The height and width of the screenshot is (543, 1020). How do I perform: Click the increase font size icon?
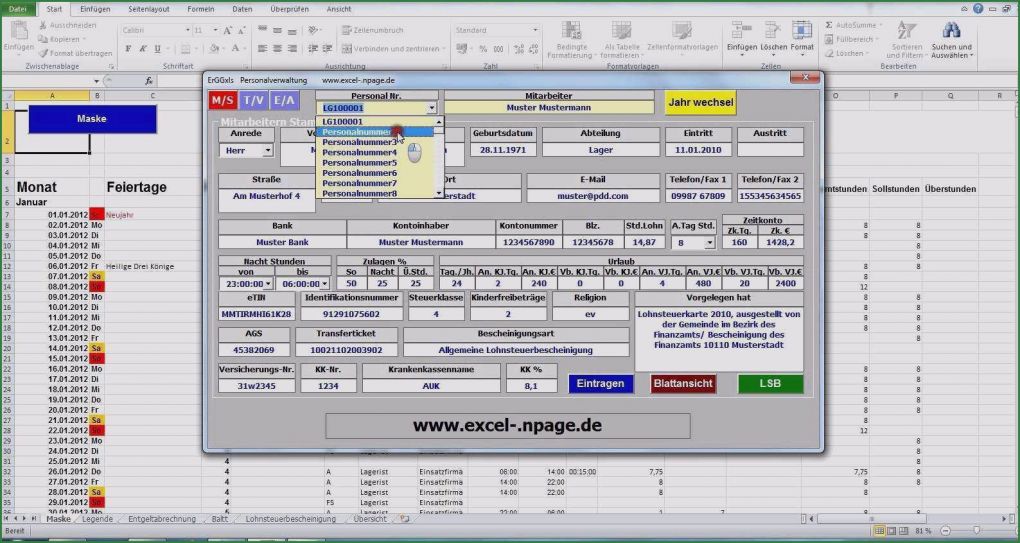[x=228, y=31]
